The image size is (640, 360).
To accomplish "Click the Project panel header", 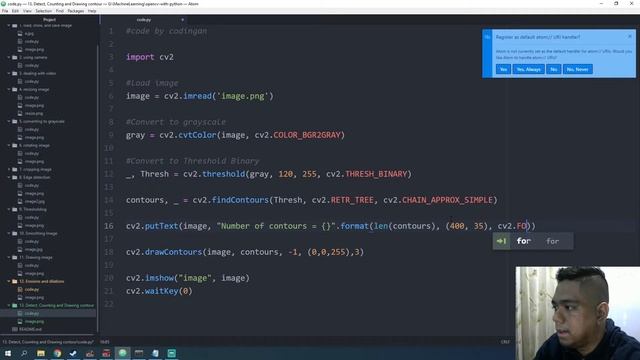I will click(x=49, y=20).
